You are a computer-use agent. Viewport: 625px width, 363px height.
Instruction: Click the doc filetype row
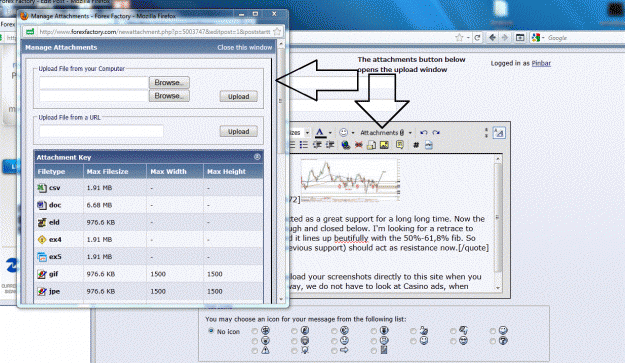[x=149, y=205]
